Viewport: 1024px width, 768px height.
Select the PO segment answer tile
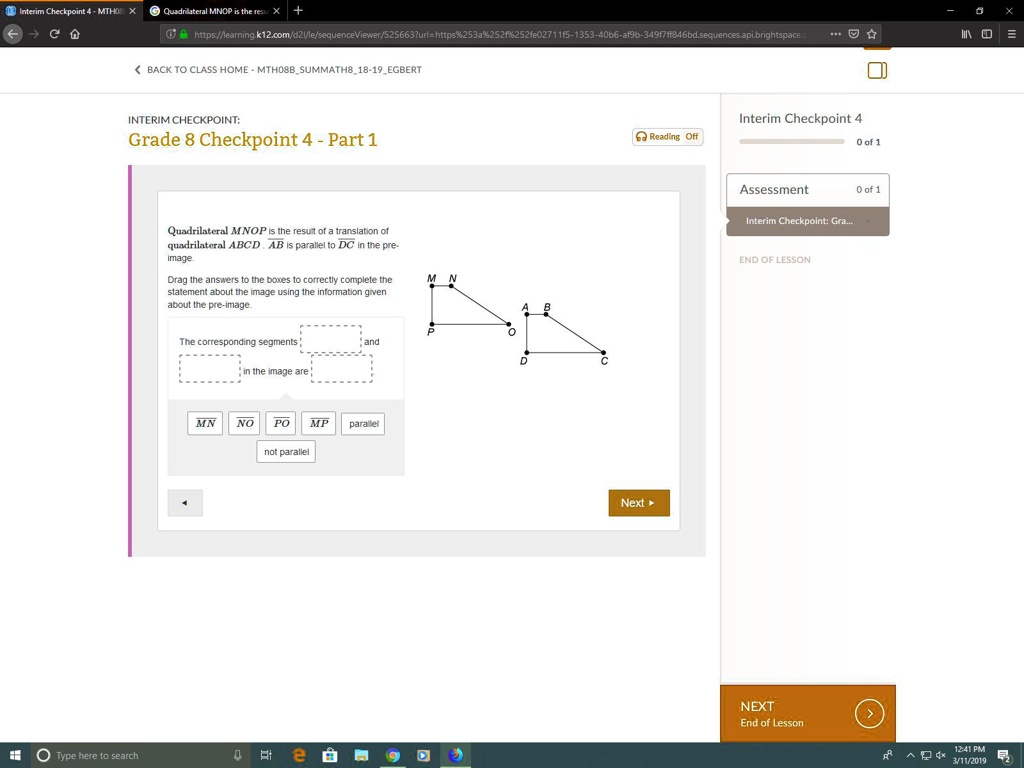point(281,423)
